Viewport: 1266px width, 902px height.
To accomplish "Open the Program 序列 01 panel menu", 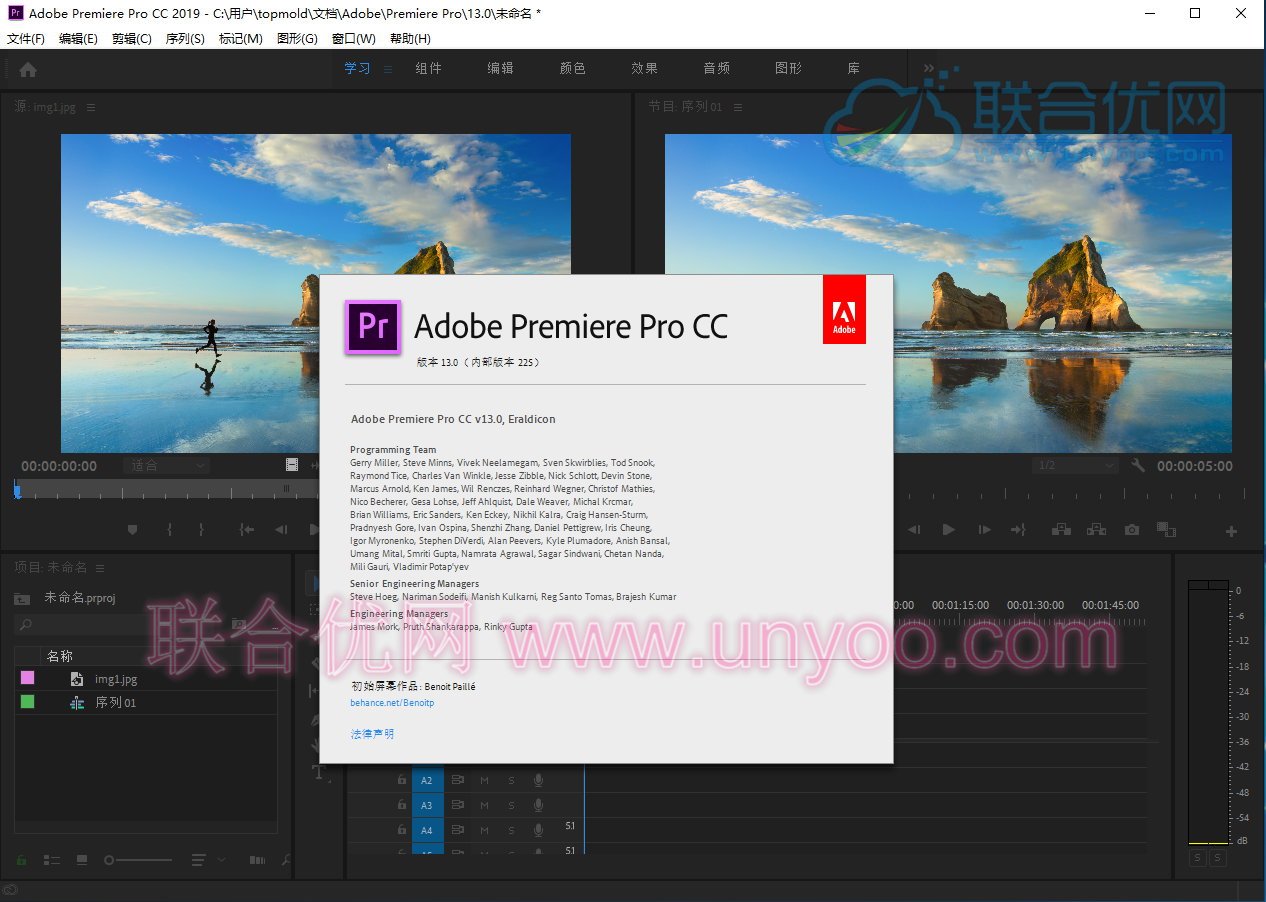I will point(737,106).
